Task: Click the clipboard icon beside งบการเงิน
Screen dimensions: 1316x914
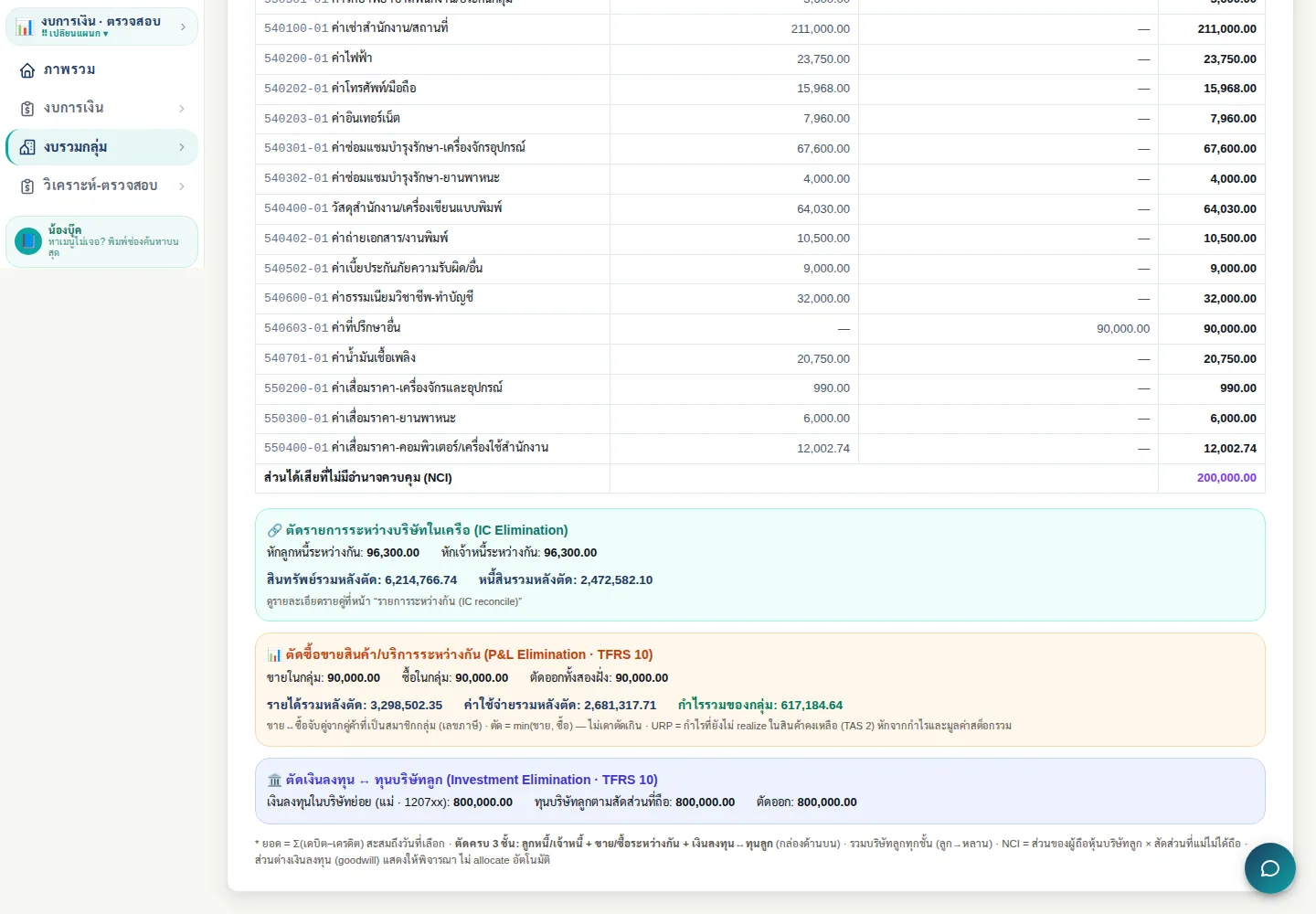Action: pos(27,109)
